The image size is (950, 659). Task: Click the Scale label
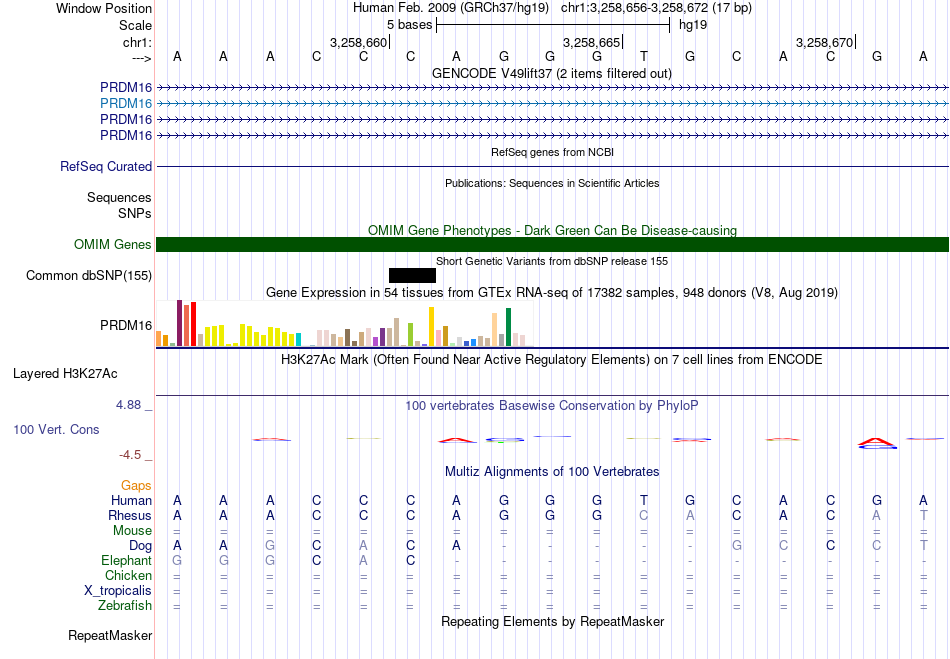click(135, 25)
